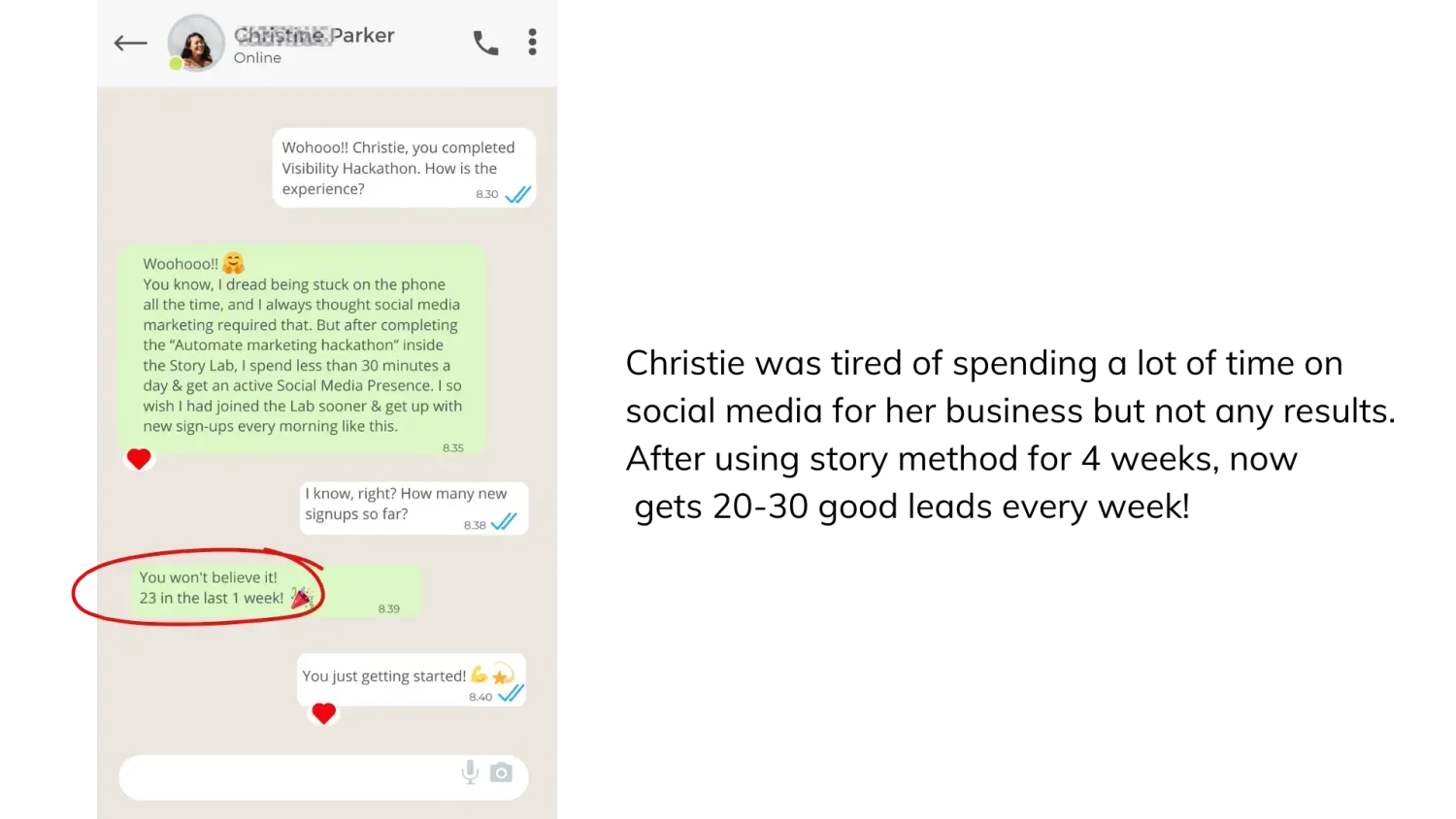Image resolution: width=1456 pixels, height=819 pixels.
Task: Click the read receipt ticks at 8.30
Action: pyautogui.click(x=518, y=195)
